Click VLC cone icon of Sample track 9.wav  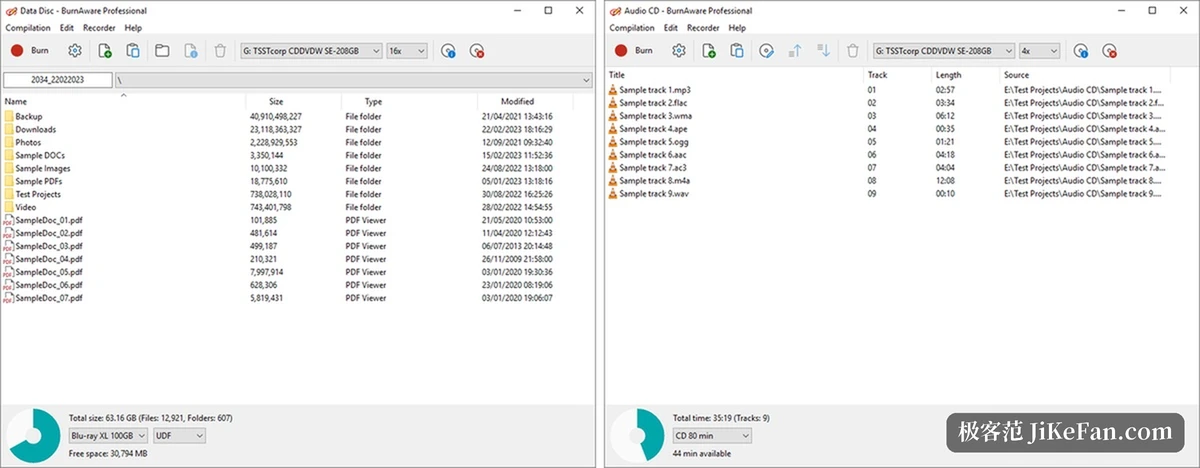613,194
